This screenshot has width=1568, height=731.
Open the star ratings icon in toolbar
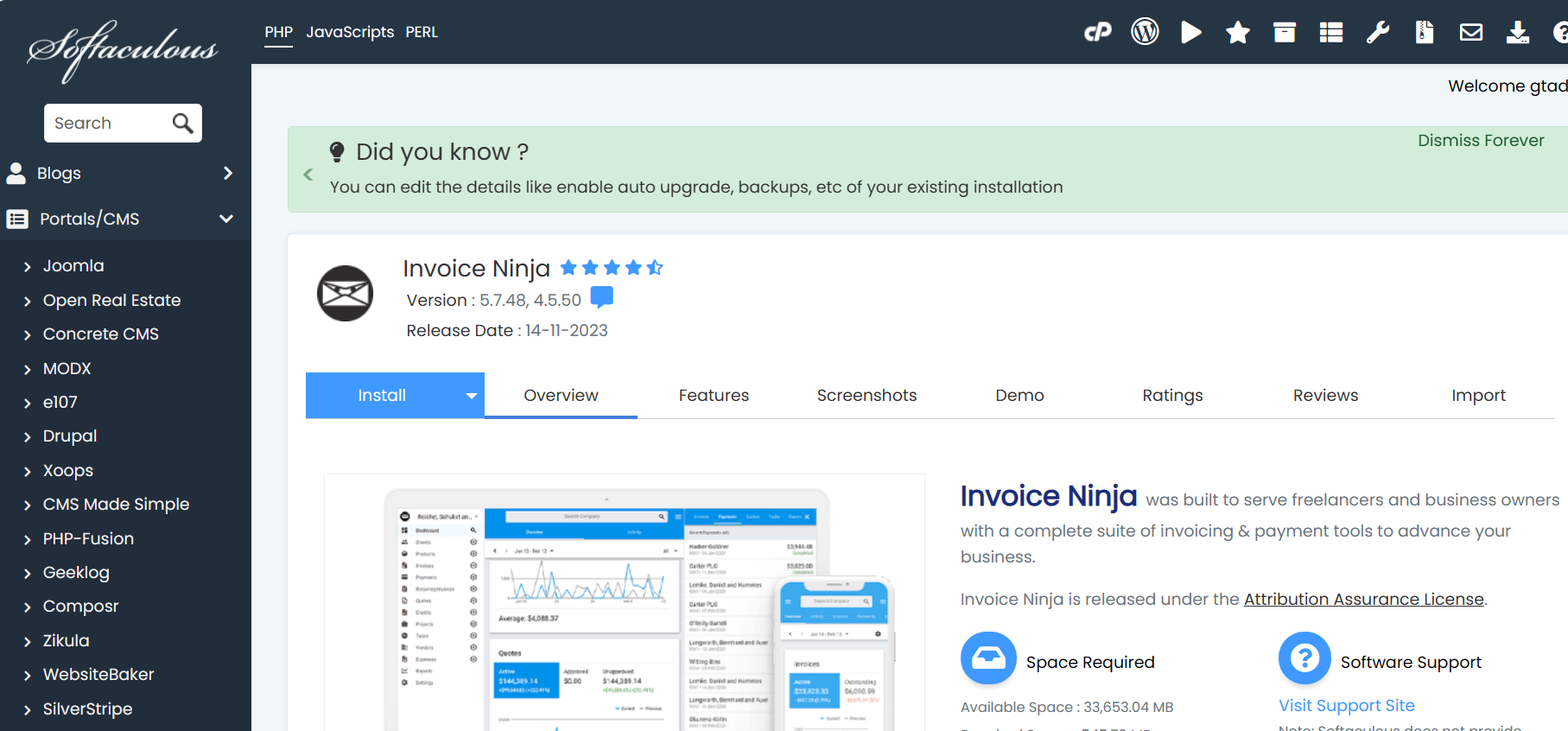[x=1238, y=33]
